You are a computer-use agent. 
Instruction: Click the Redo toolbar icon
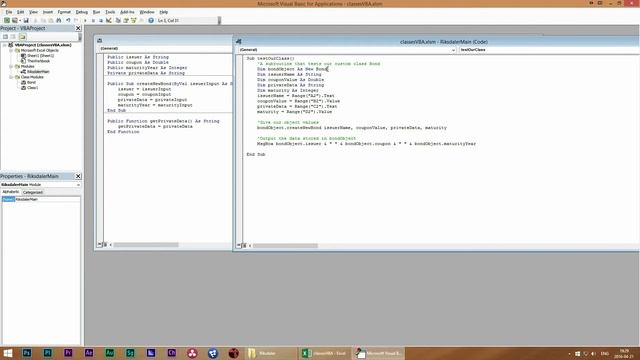pyautogui.click(x=76, y=20)
